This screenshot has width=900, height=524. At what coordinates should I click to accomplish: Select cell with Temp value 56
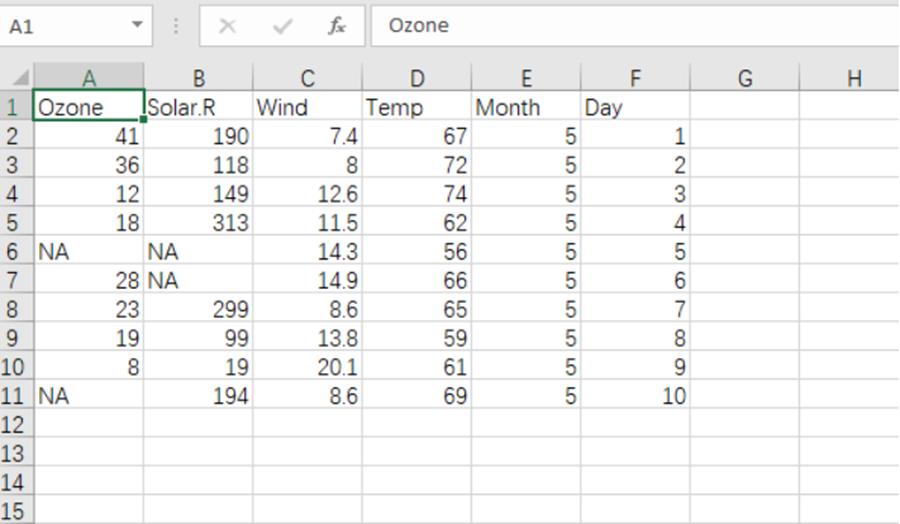(x=417, y=251)
